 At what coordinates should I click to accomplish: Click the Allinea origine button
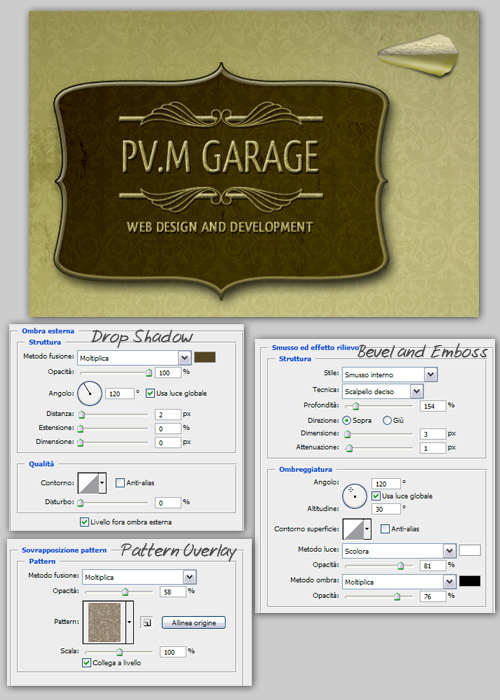(x=194, y=623)
